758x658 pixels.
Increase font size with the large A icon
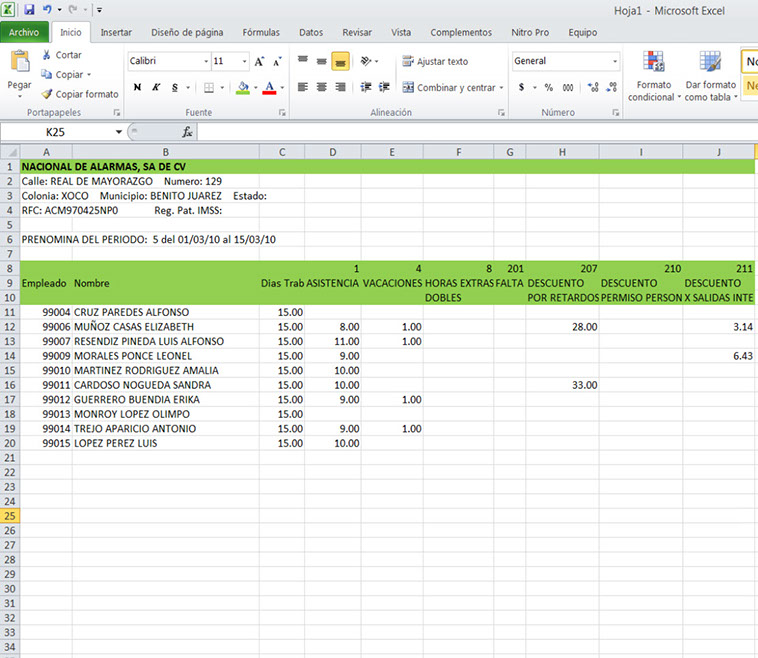(259, 62)
